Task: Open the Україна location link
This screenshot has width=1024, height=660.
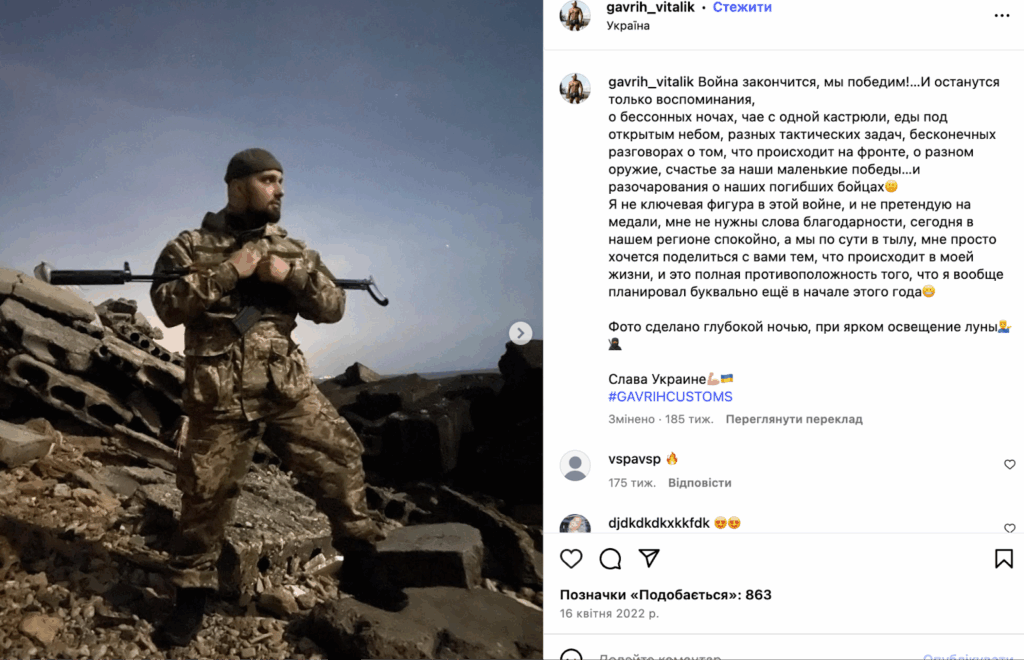Action: tap(628, 26)
